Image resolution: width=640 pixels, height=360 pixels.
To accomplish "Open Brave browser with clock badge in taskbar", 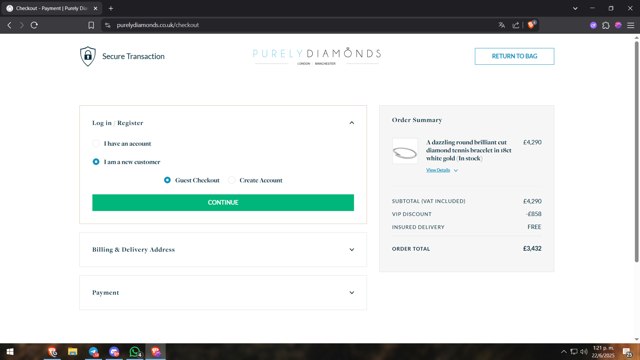I will click(52, 352).
